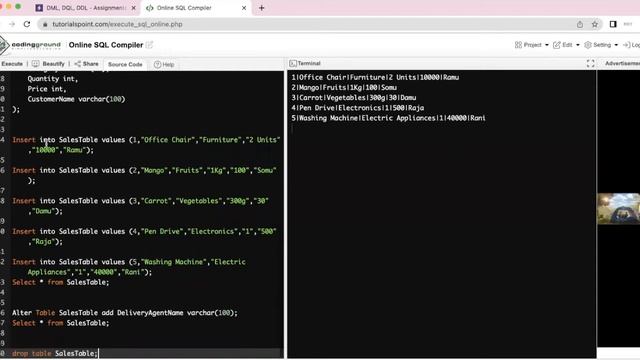Click the Share button

86,64
